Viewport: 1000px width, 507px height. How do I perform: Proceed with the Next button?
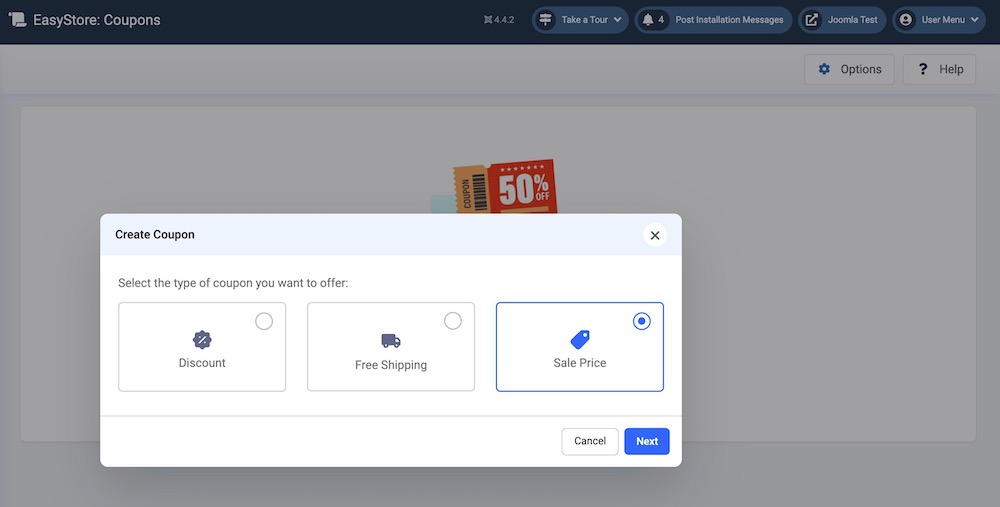[647, 441]
